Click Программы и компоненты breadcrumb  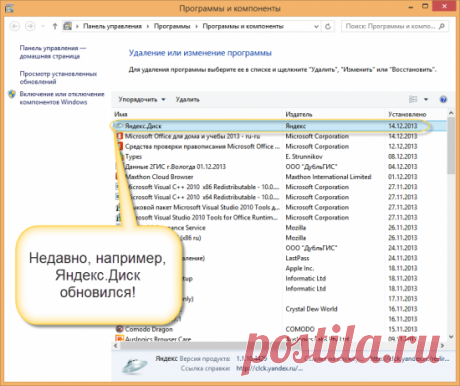point(243,26)
